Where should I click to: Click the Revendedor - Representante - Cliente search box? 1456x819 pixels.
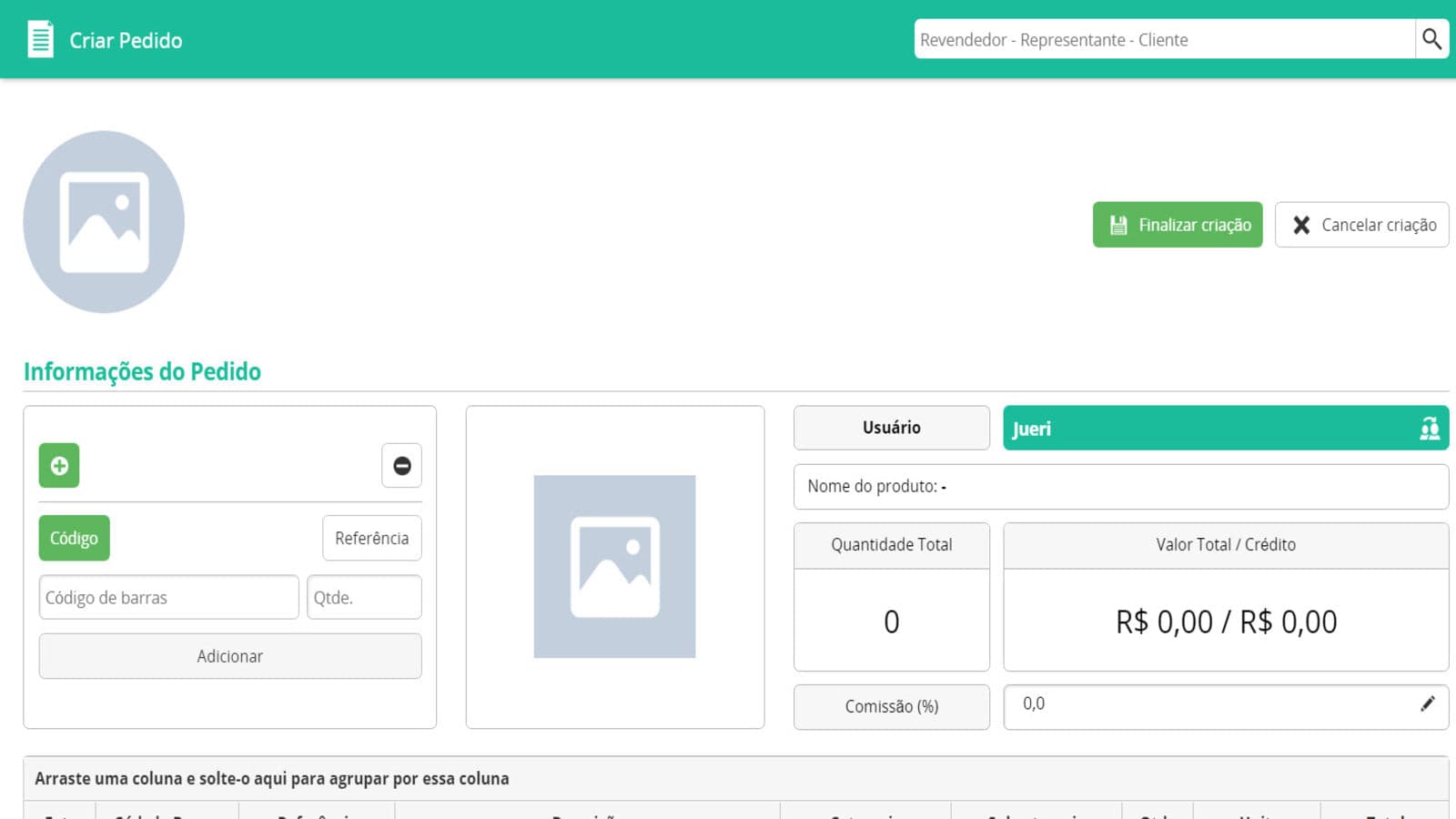(1165, 39)
